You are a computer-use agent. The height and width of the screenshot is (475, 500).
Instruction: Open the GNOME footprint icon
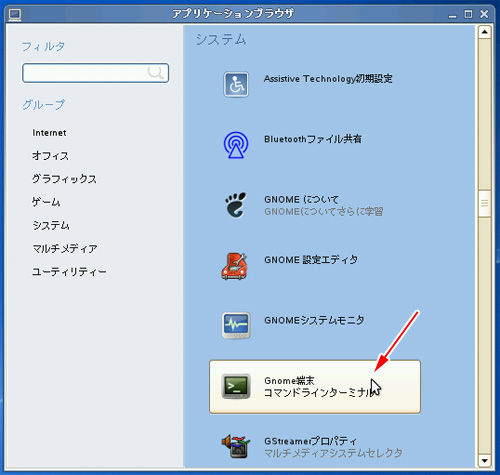[236, 205]
